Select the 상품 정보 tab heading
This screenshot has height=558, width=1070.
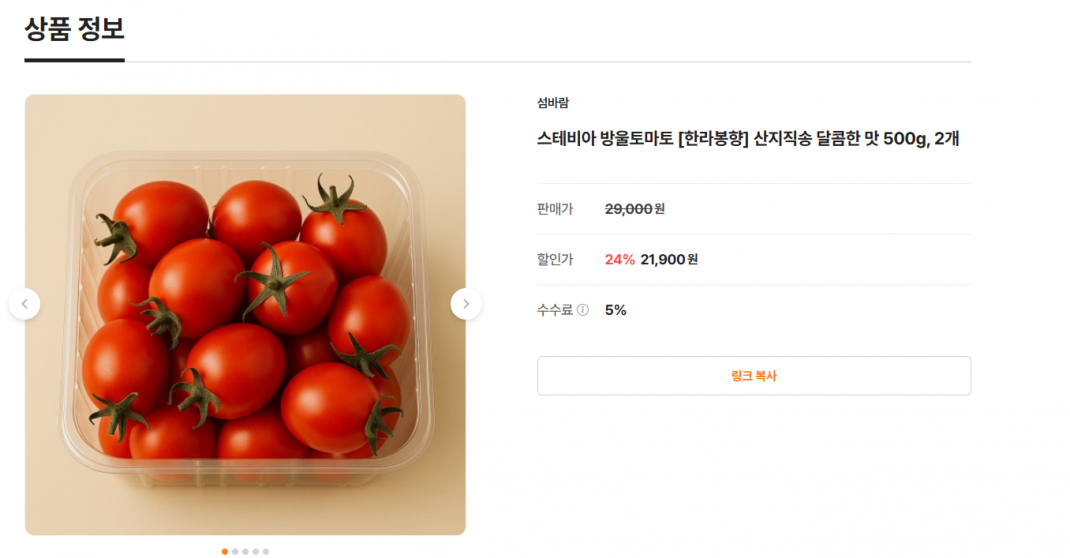pyautogui.click(x=74, y=29)
